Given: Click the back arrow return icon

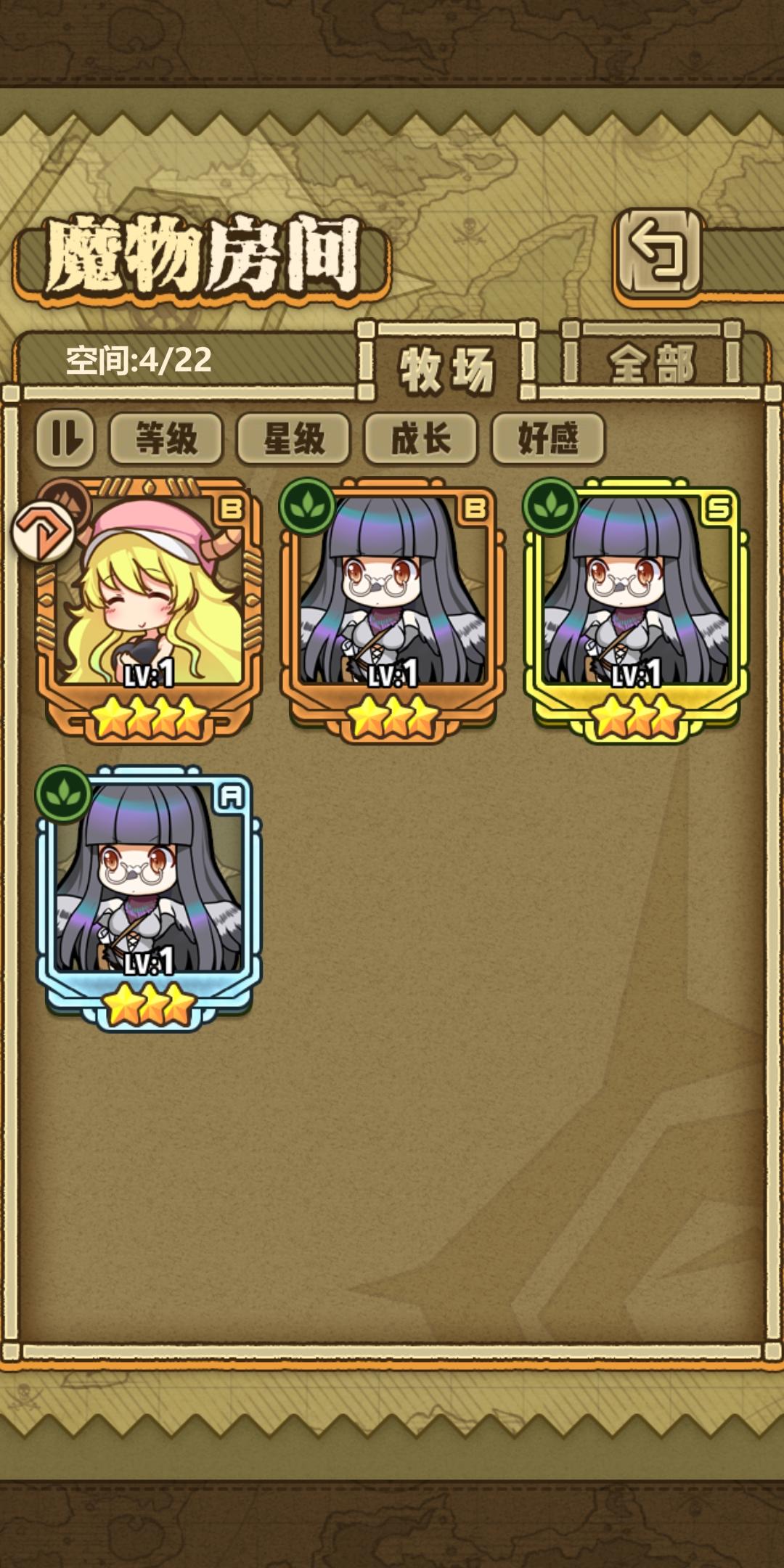Looking at the screenshot, I should click(x=659, y=252).
